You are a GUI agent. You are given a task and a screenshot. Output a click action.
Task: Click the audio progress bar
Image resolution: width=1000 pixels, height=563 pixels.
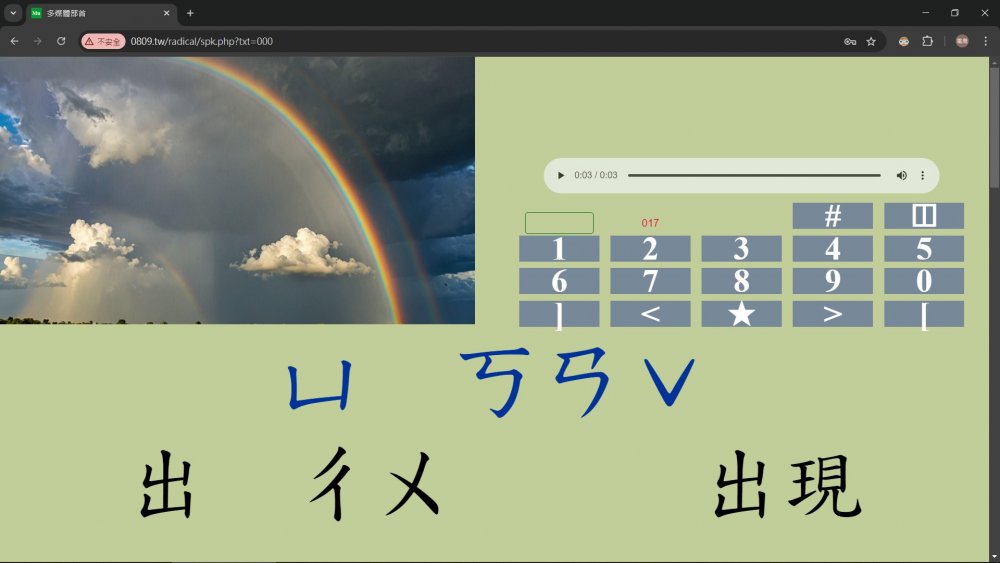pos(753,175)
